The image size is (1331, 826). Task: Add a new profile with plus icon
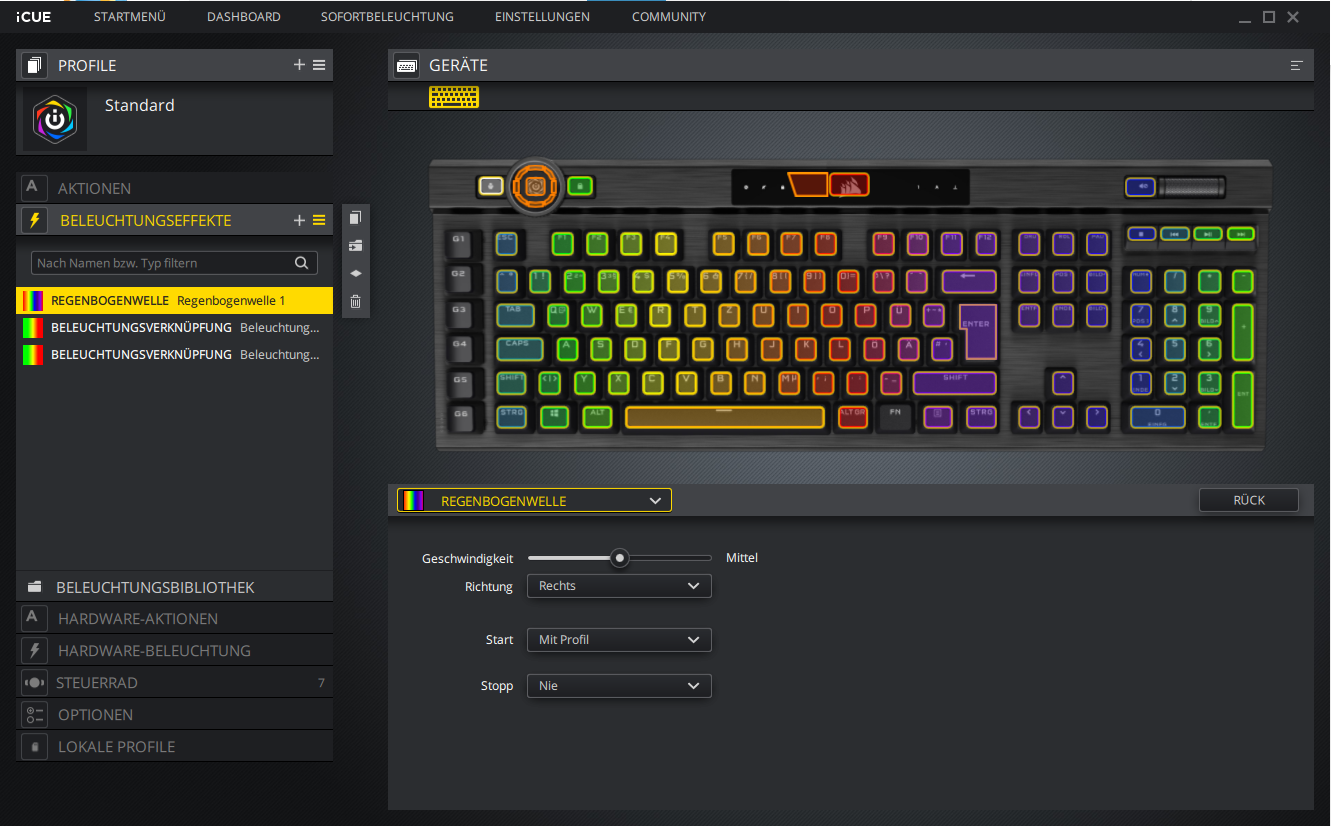[x=299, y=65]
